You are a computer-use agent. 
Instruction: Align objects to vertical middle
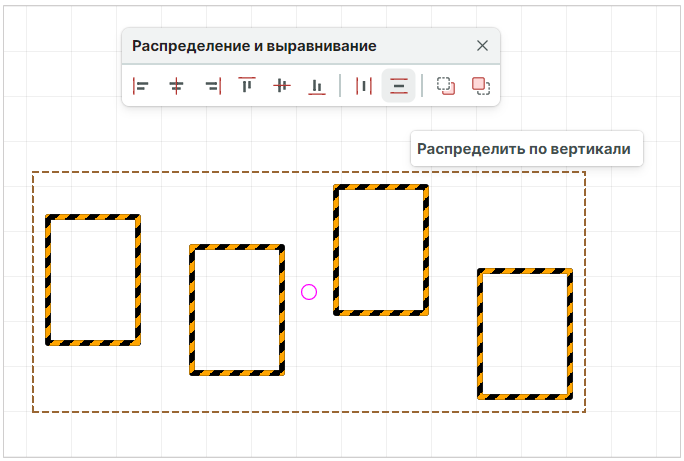click(x=282, y=85)
